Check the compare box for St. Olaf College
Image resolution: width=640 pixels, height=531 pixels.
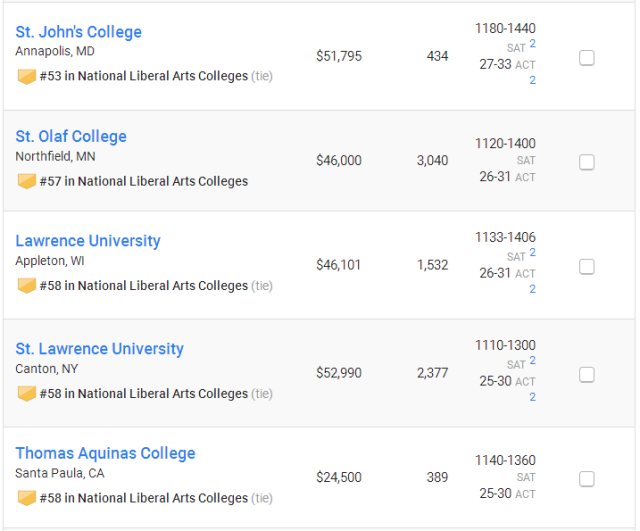click(x=587, y=162)
